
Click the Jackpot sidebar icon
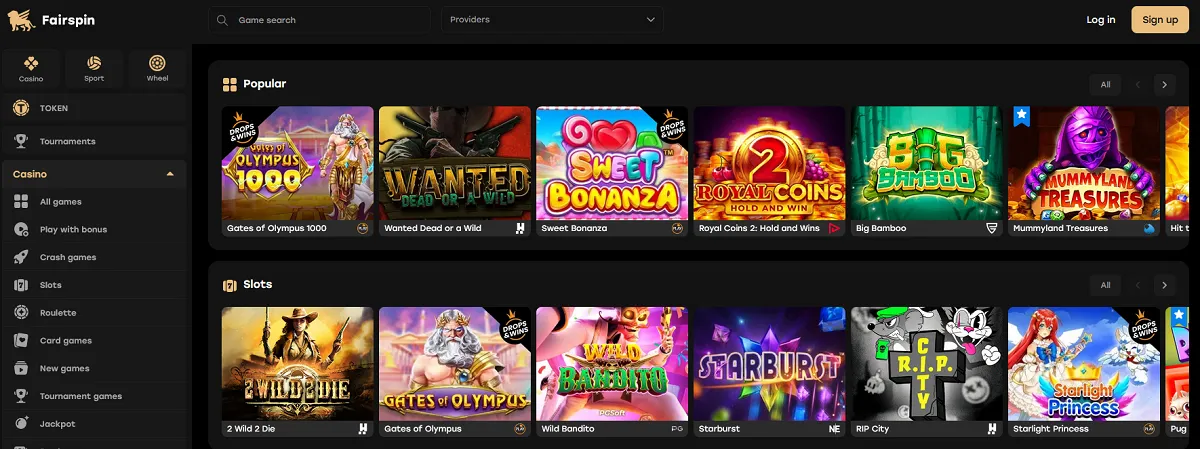click(x=20, y=424)
